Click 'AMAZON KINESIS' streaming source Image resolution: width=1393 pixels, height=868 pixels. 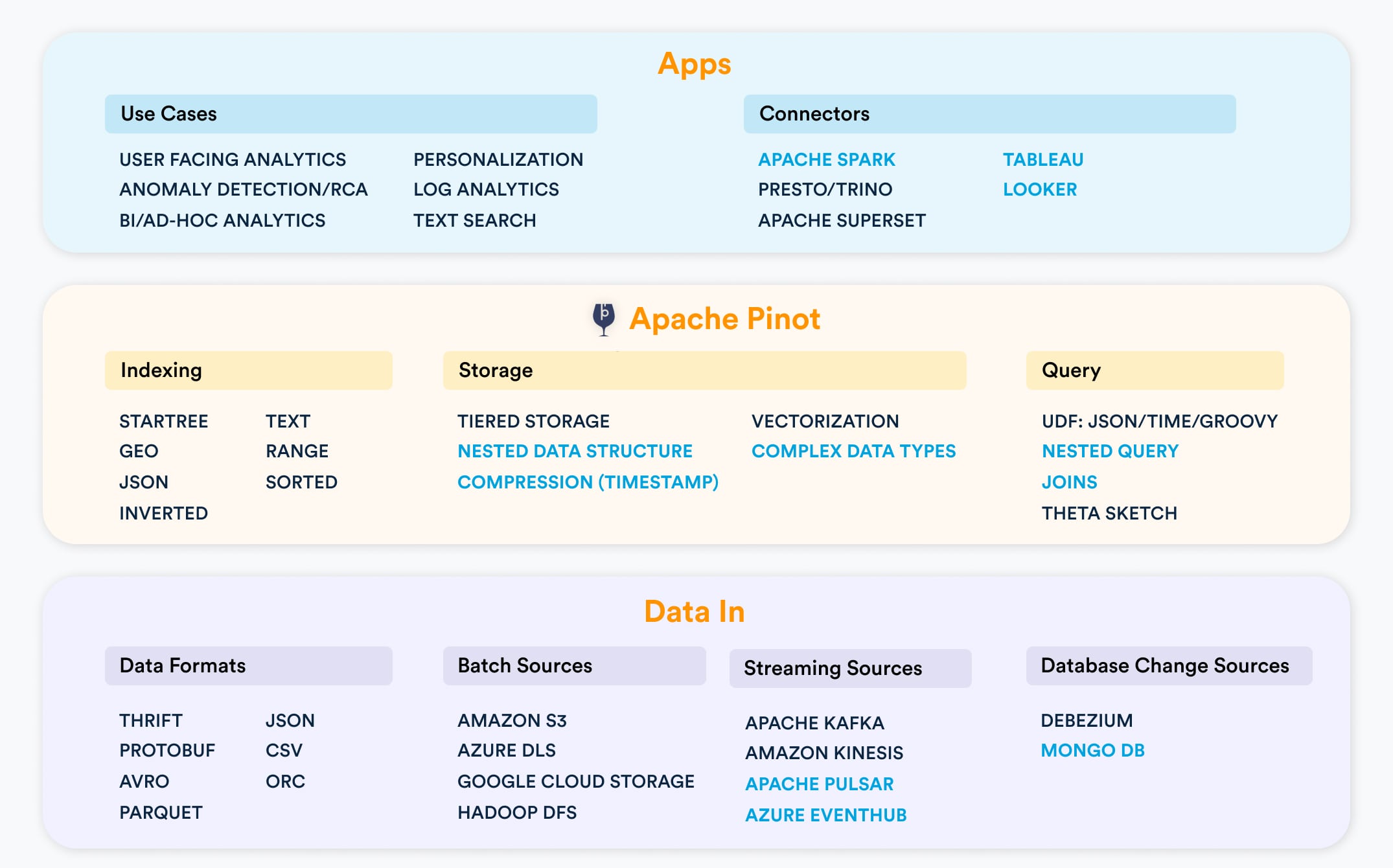tap(824, 753)
